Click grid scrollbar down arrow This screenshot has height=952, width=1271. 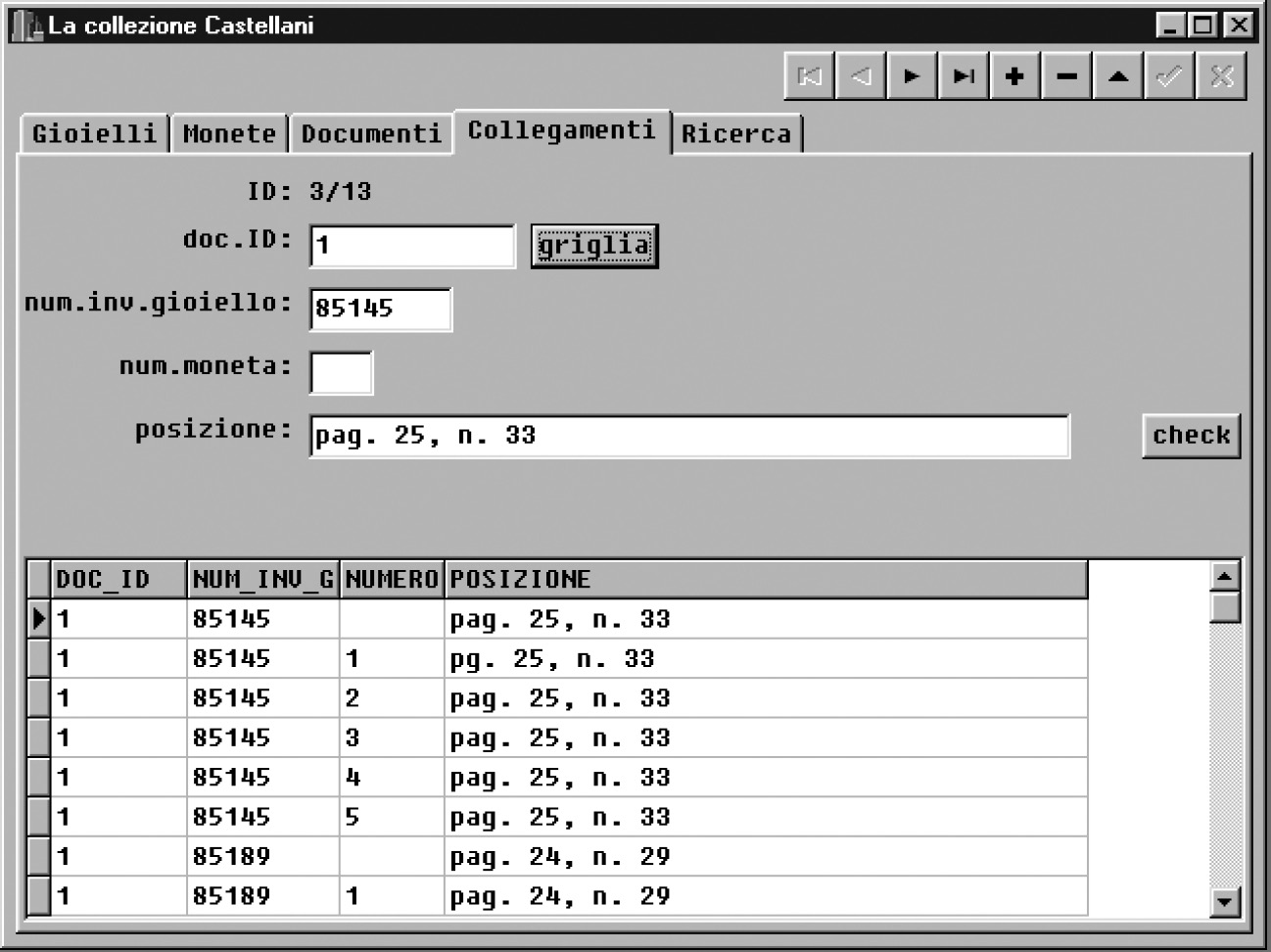click(1225, 901)
